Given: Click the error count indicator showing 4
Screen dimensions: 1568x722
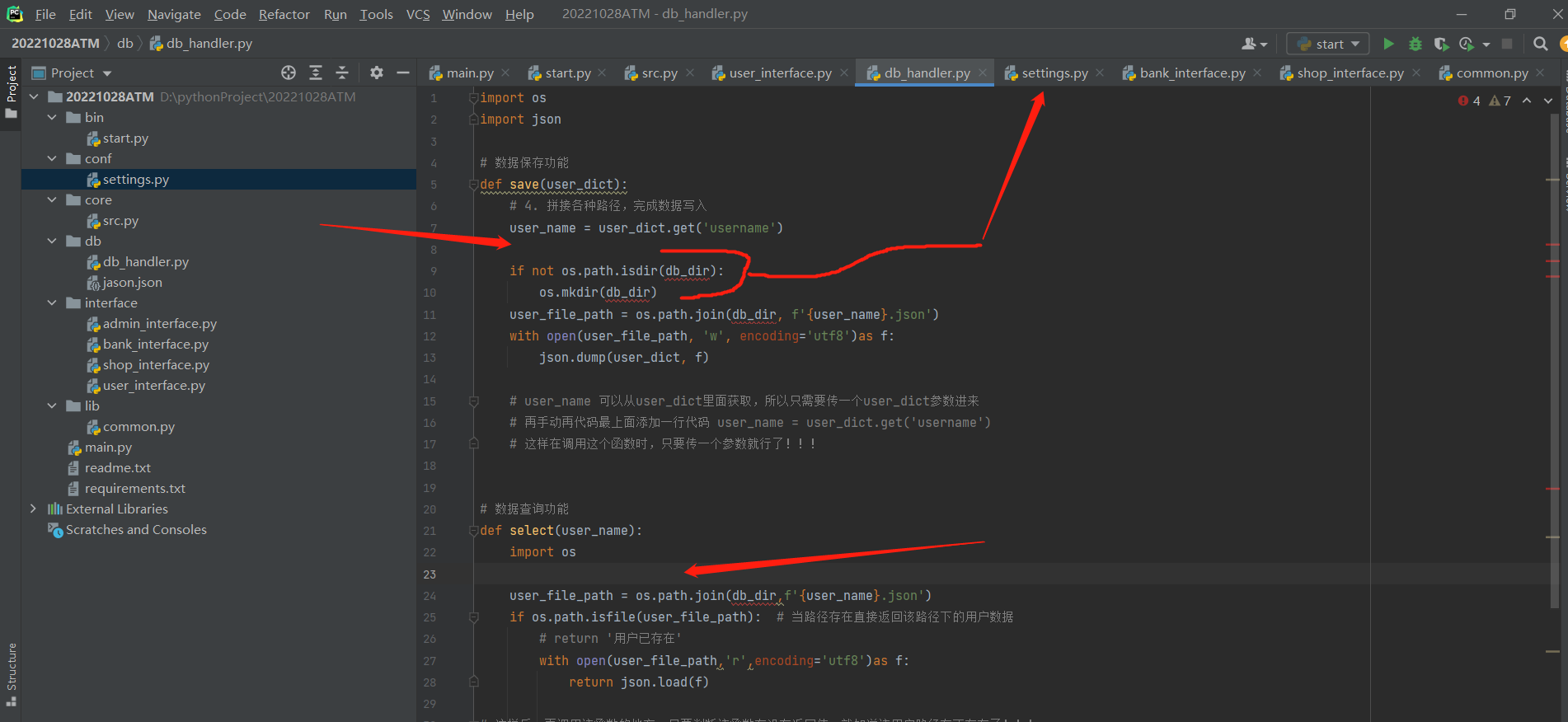Looking at the screenshot, I should 1469,101.
